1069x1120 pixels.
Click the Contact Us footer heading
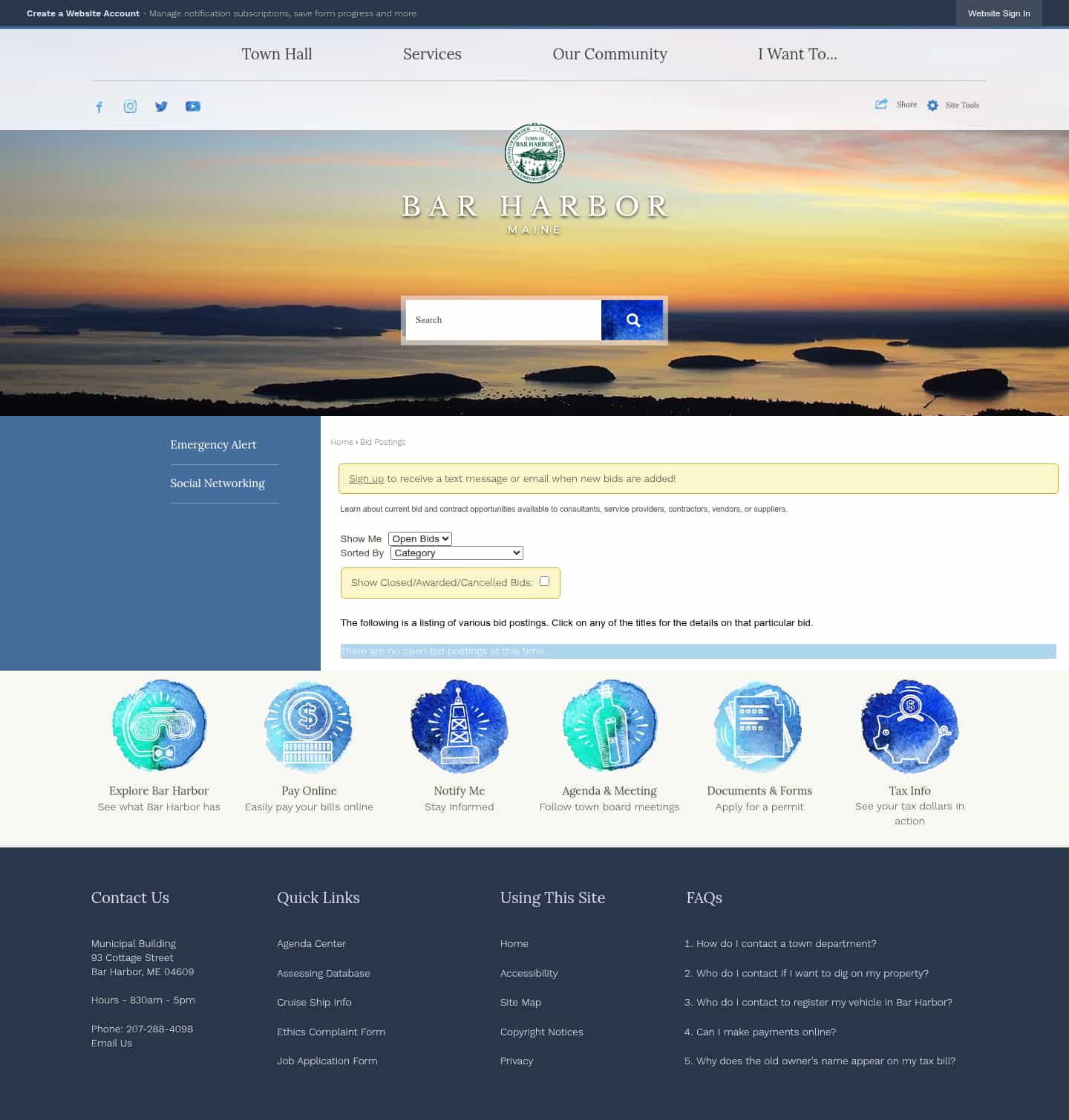pos(130,897)
